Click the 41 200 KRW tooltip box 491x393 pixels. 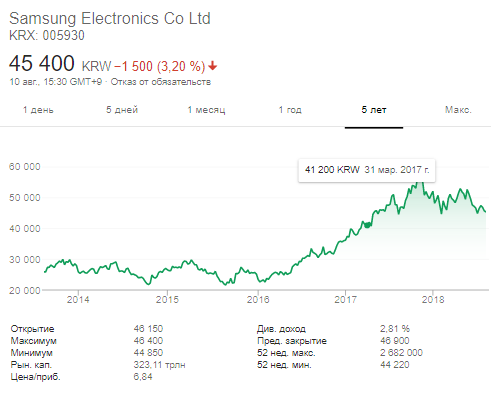click(367, 170)
